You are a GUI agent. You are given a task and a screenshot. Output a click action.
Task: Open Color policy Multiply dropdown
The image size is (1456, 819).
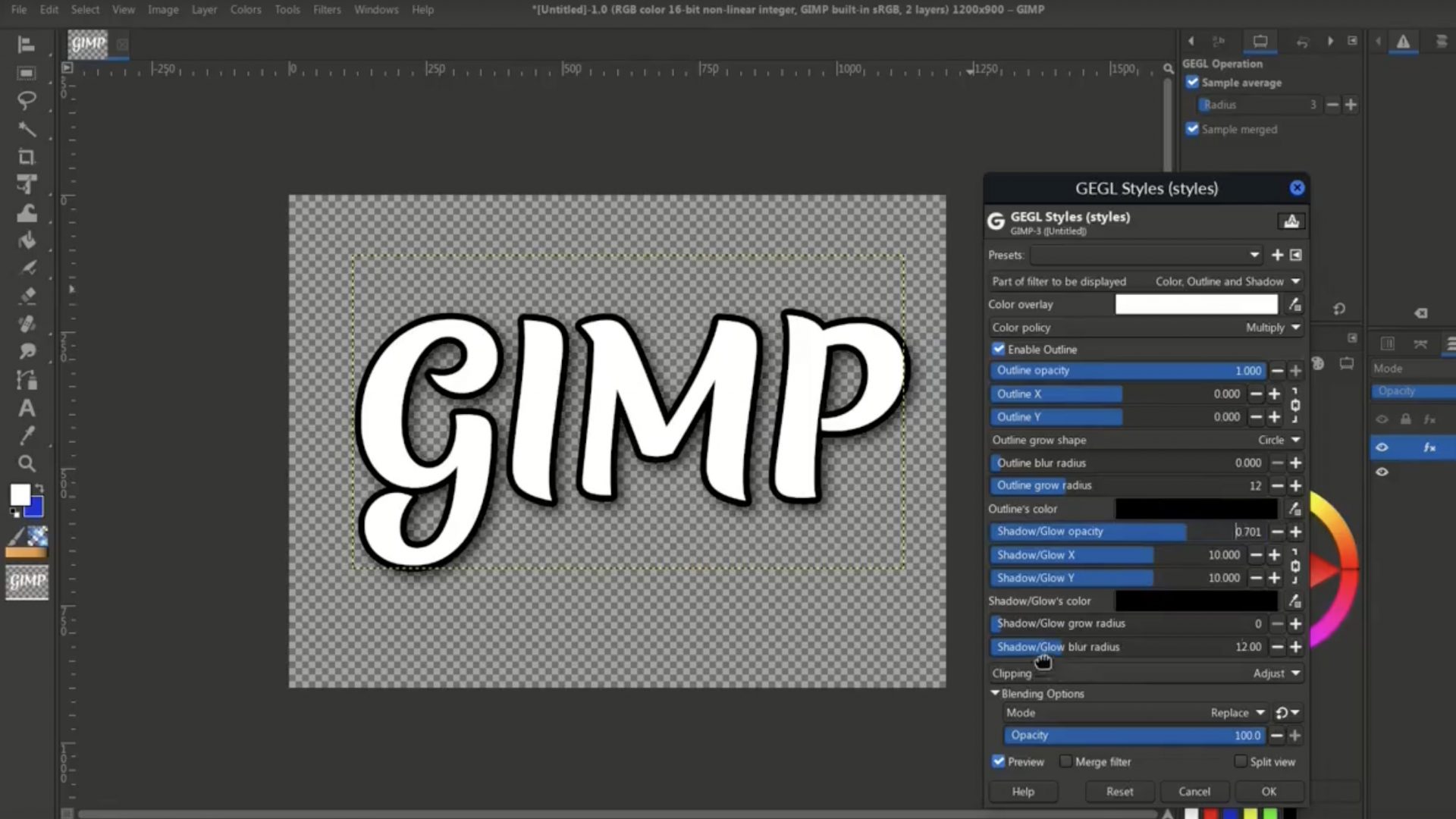(1146, 328)
